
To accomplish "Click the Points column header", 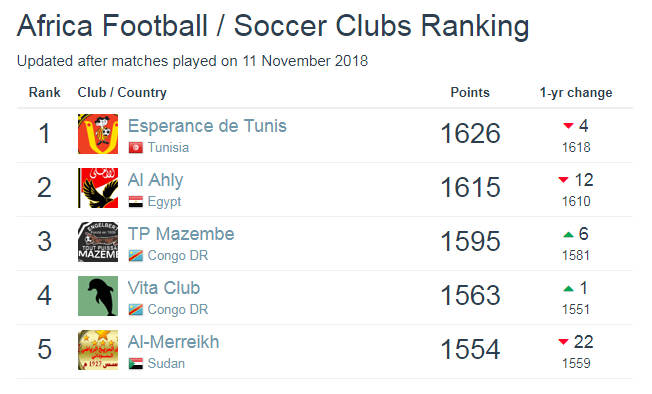I will pos(470,92).
